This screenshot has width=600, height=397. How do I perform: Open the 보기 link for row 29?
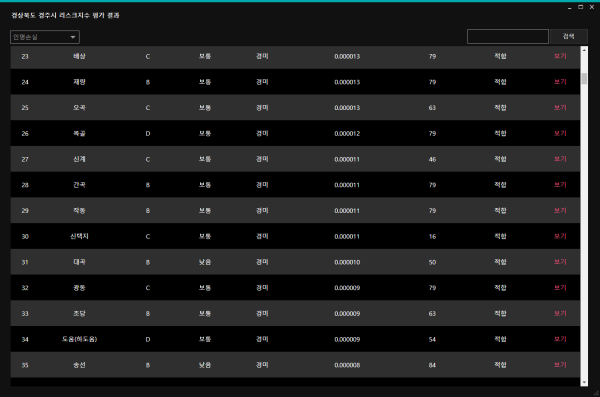point(560,211)
